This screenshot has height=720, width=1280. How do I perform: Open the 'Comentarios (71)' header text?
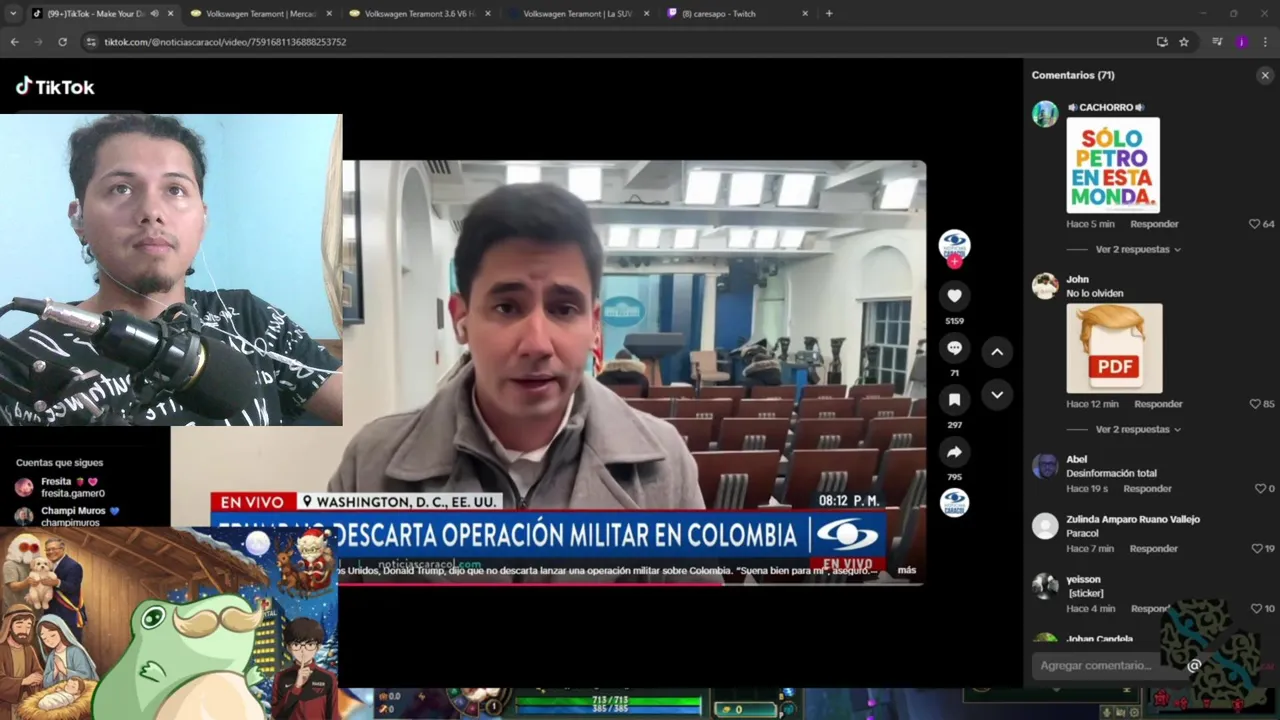click(x=1073, y=75)
